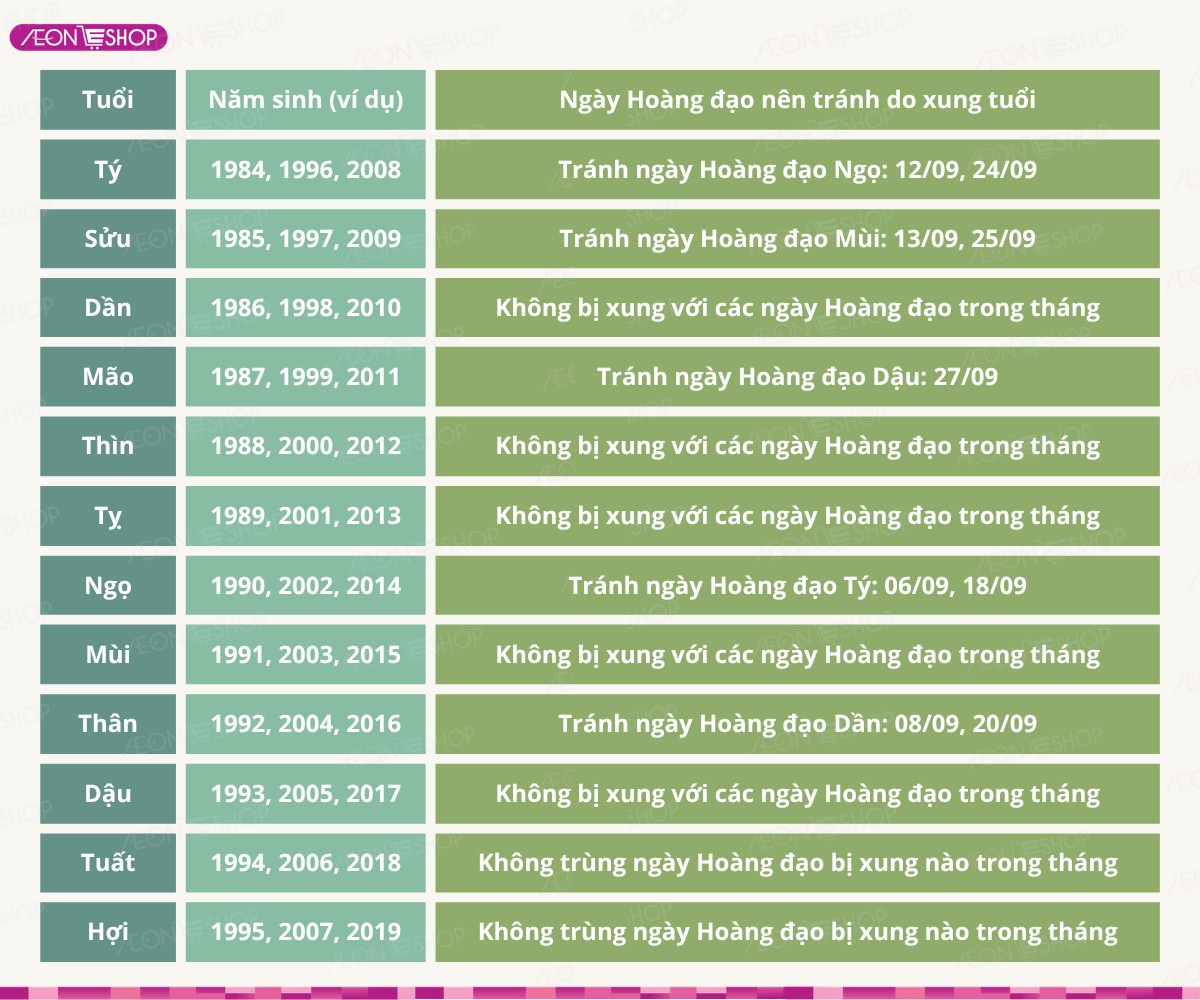The height and width of the screenshot is (1000, 1200).
Task: Select the '1994, 2006, 2018' cell
Action: click(x=305, y=863)
